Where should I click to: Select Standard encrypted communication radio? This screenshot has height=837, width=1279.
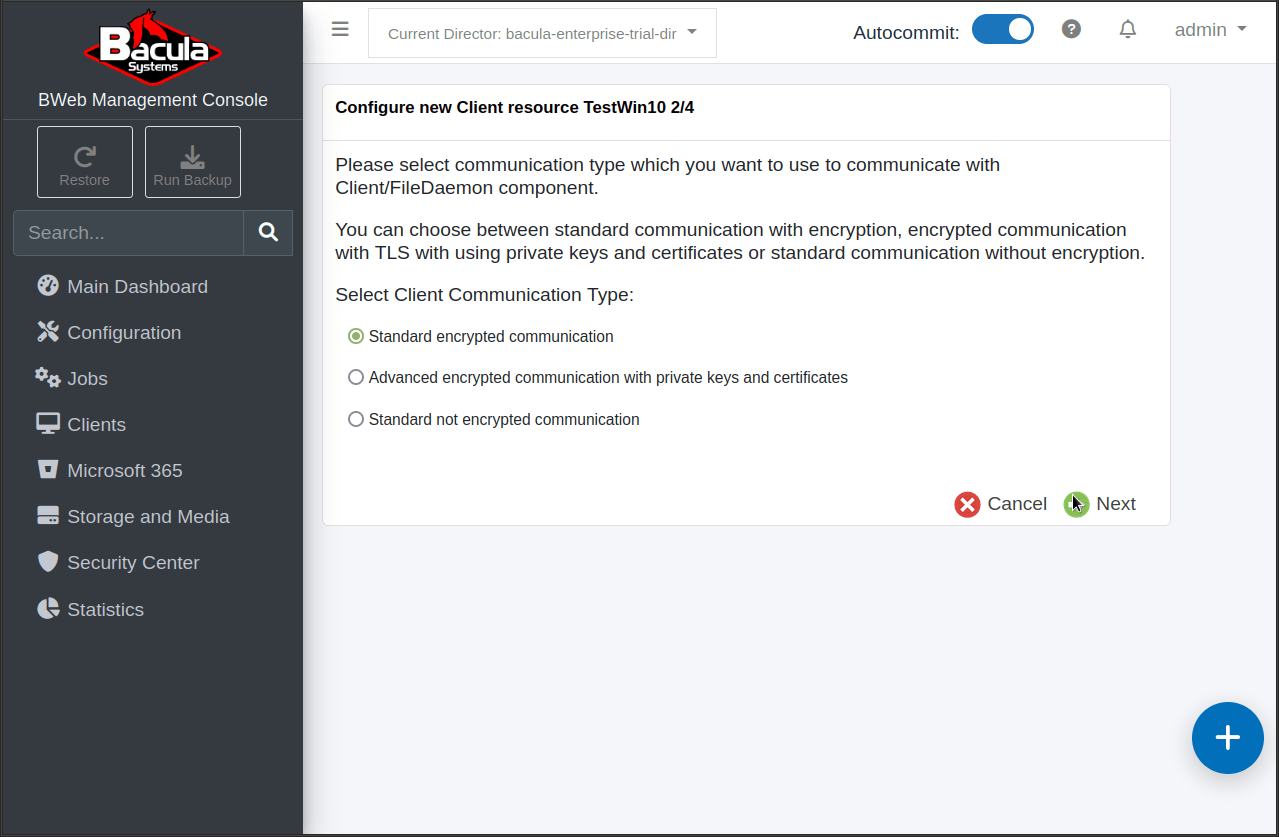pyautogui.click(x=355, y=336)
